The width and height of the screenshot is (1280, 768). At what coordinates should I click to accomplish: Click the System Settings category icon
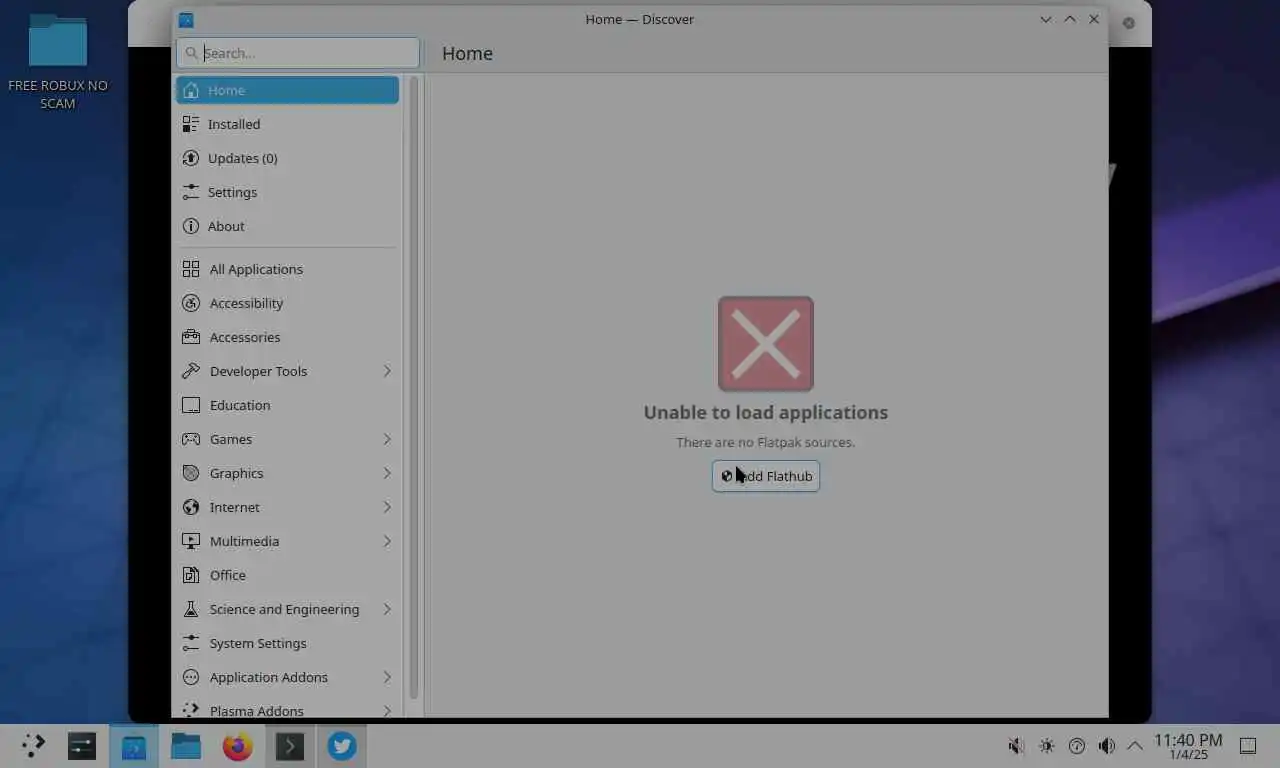tap(191, 643)
